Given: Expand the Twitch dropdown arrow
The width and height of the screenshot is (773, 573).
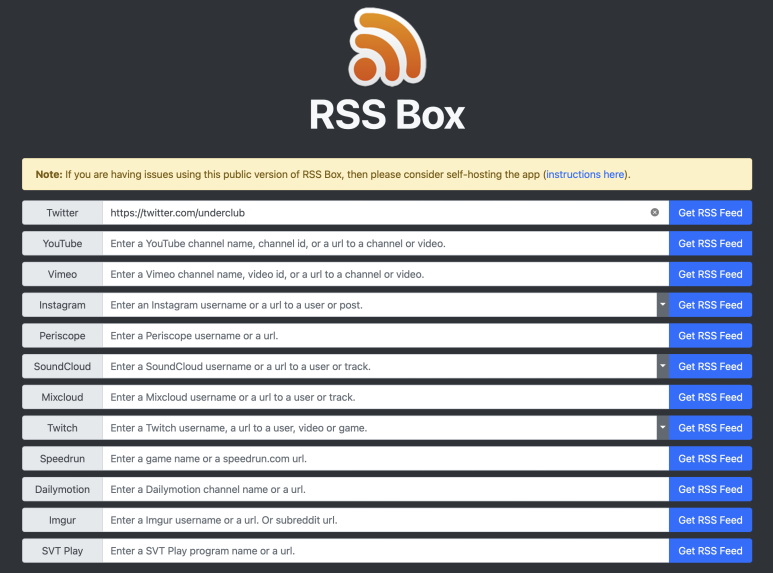Looking at the screenshot, I should click(x=663, y=428).
